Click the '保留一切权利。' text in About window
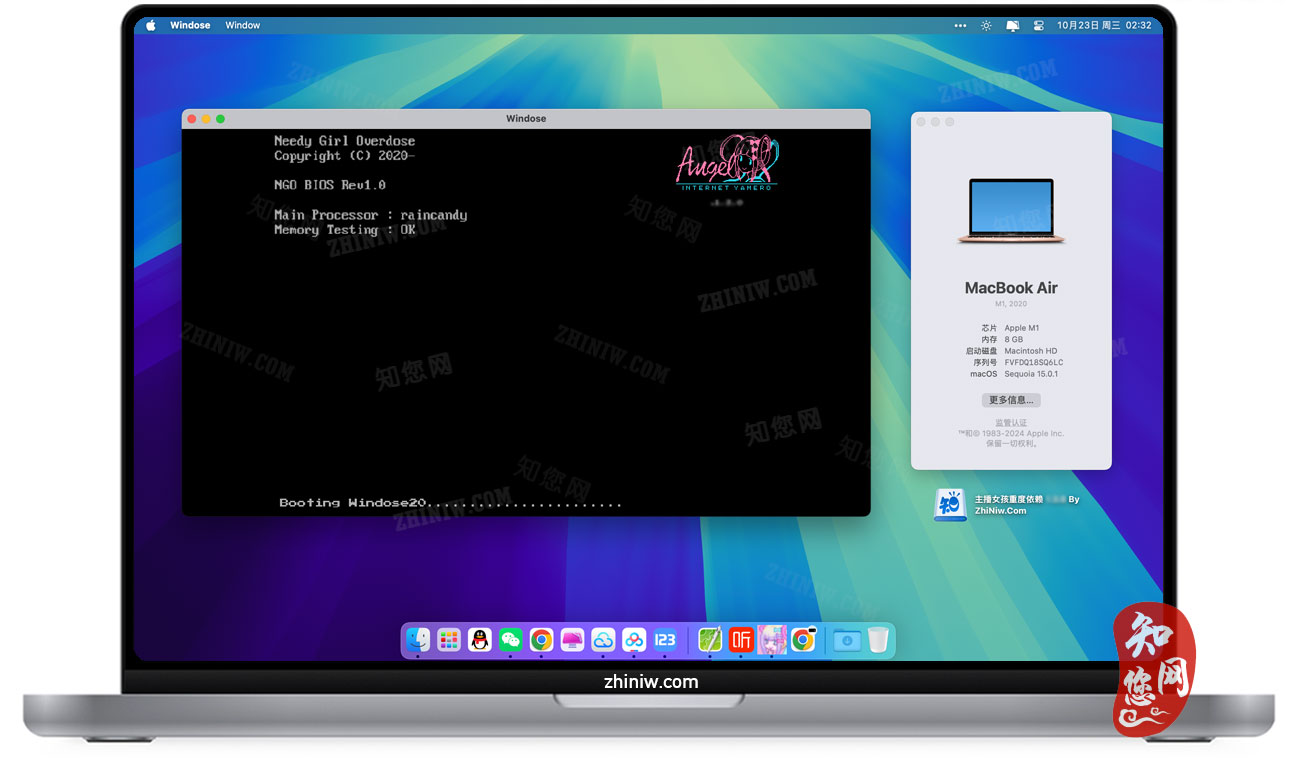 point(1011,443)
